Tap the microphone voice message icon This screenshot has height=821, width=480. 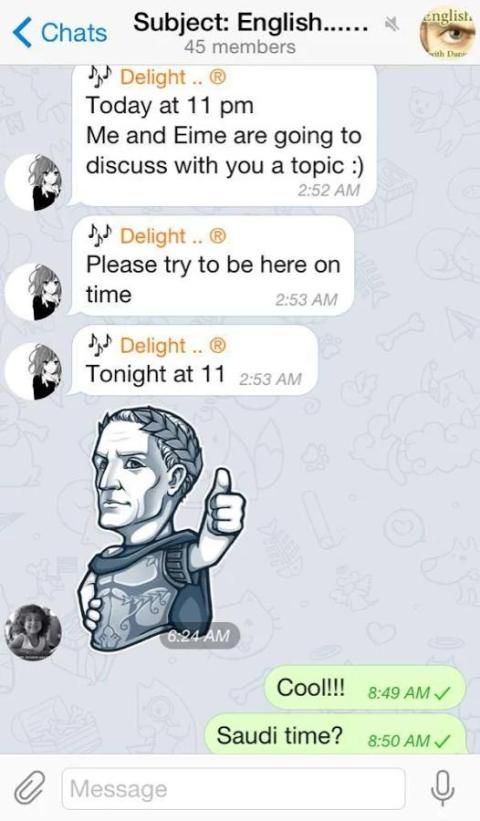coord(442,788)
